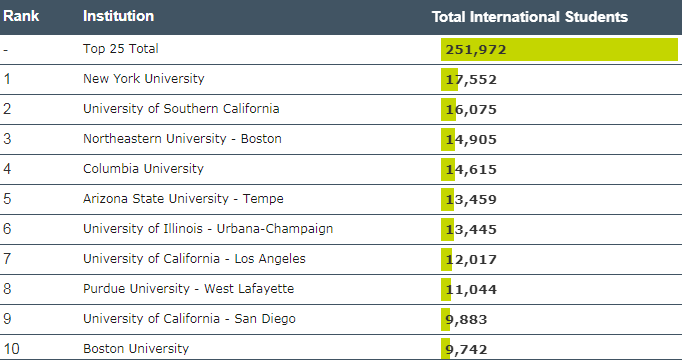Viewport: 682px width, 363px height.
Task: Click the 14,615 value for Columbia
Action: pos(471,170)
